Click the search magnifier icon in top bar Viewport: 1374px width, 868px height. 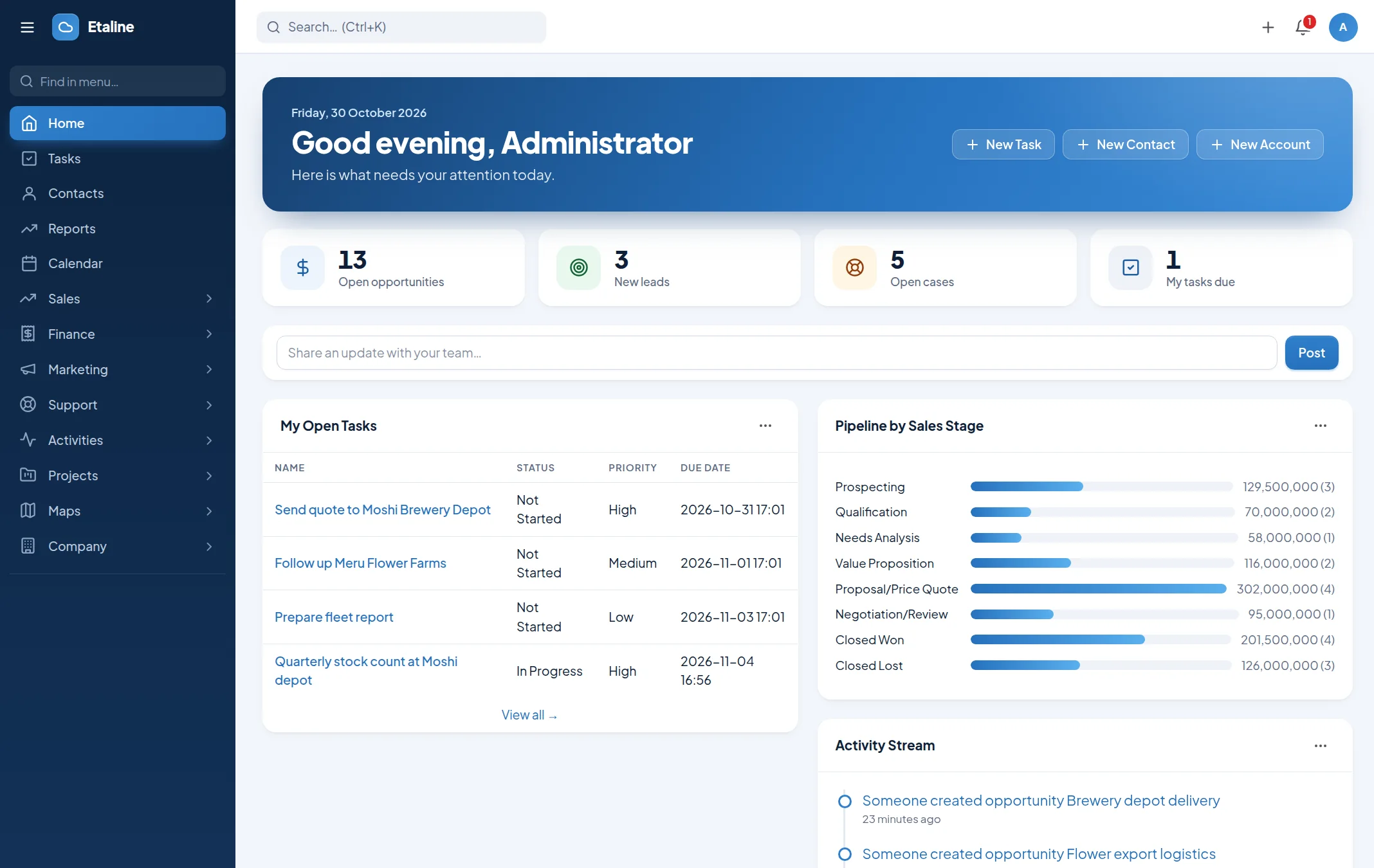click(x=273, y=27)
